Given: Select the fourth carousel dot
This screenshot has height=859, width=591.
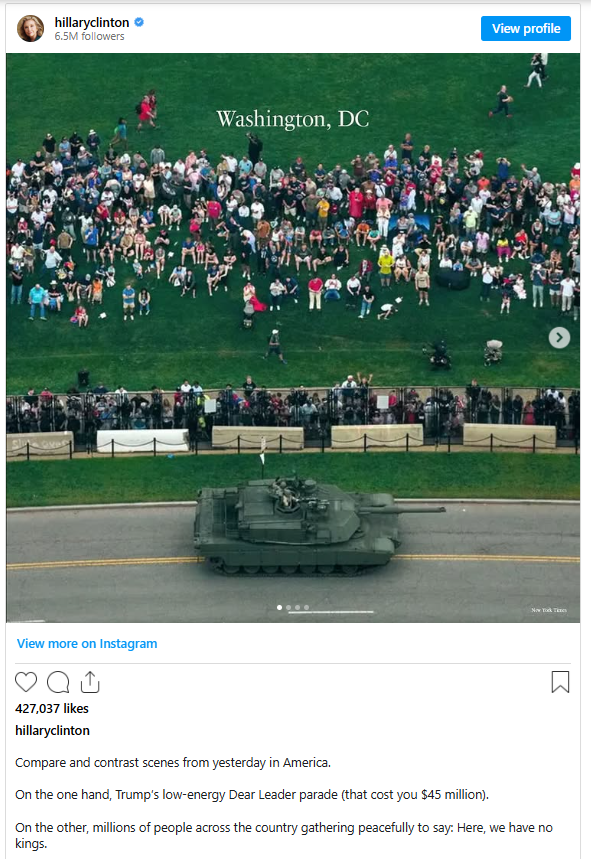Looking at the screenshot, I should [306, 607].
